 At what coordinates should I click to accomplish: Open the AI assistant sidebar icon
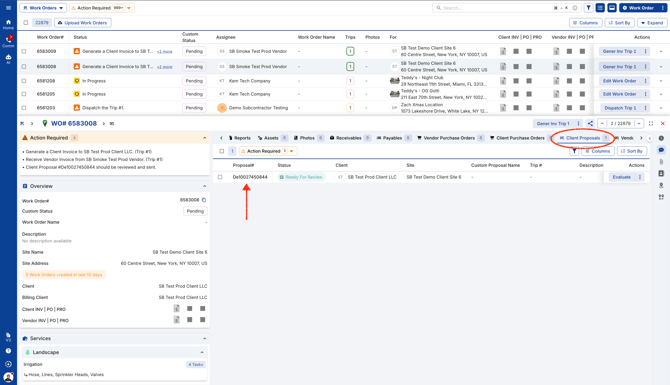point(8,59)
